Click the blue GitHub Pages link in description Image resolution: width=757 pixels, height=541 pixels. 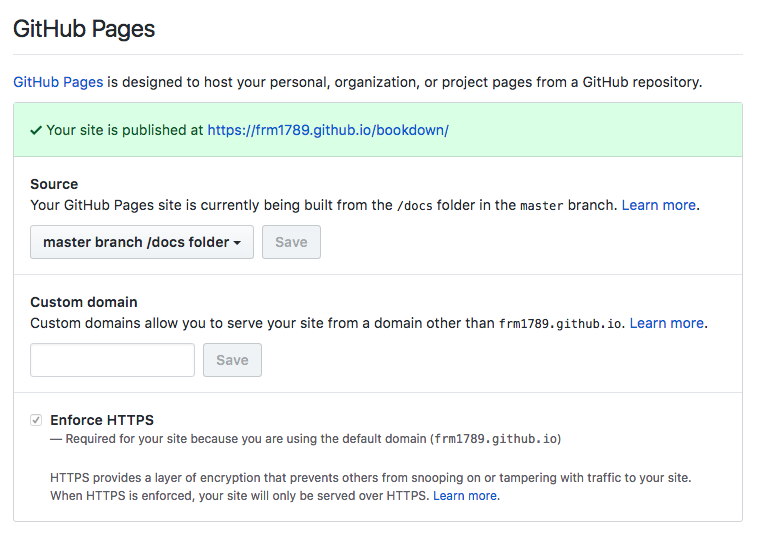point(58,82)
